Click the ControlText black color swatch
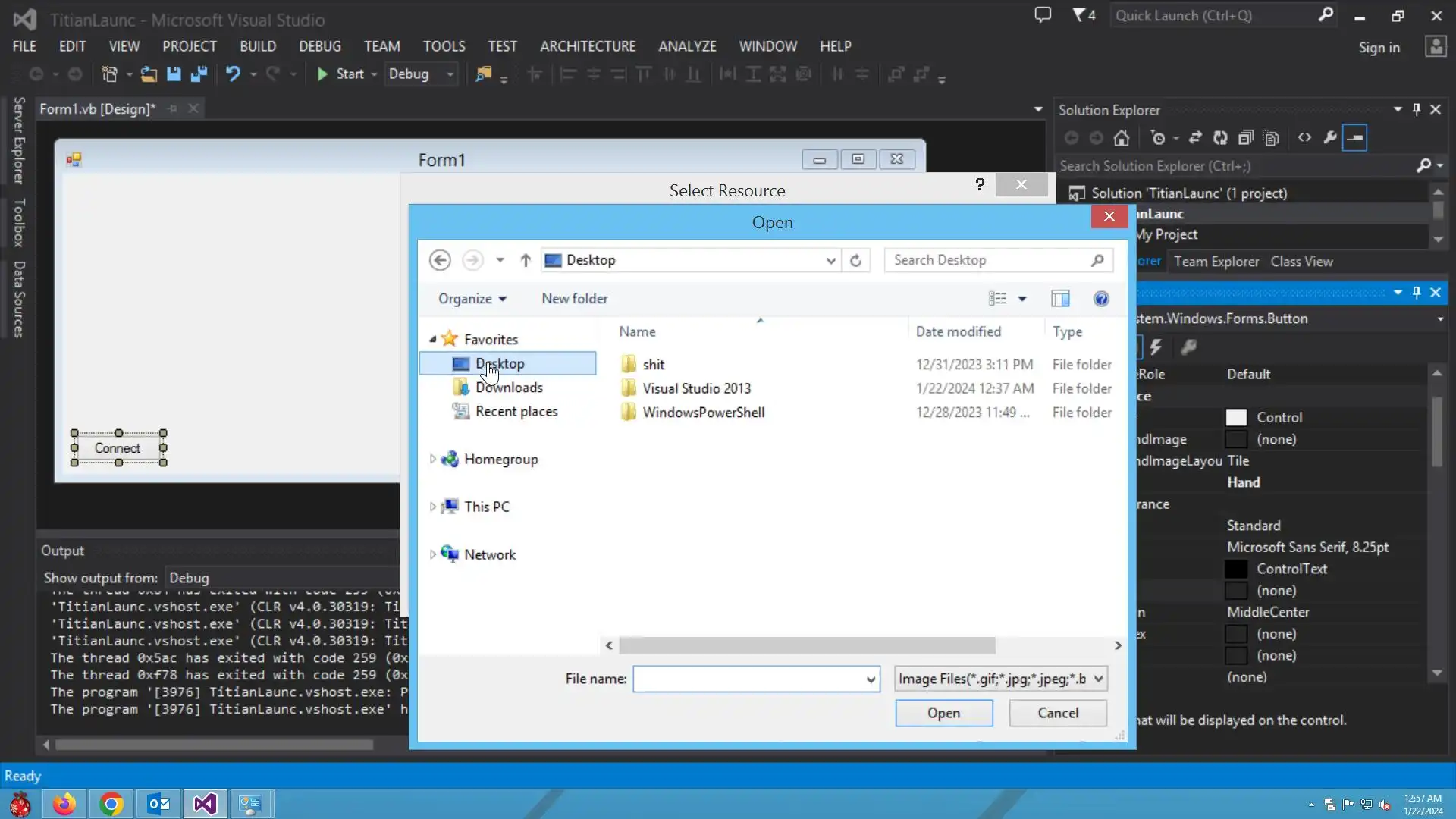Screen dimensions: 1456x819 1236,569
